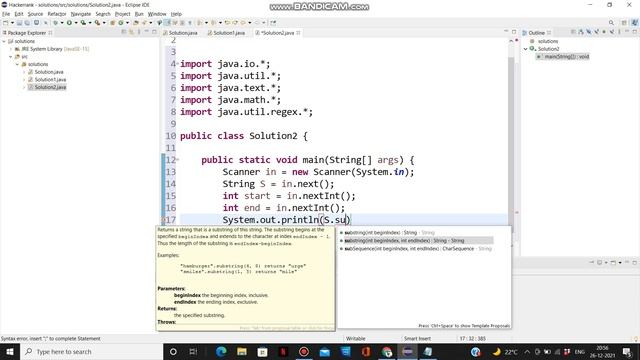Open the notification center icon
Viewport: 640px width, 360px height.
pyautogui.click(x=628, y=351)
